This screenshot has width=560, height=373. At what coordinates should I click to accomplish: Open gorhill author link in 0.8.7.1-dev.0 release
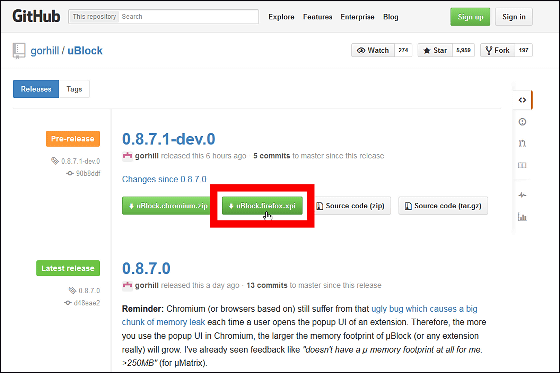pos(147,156)
